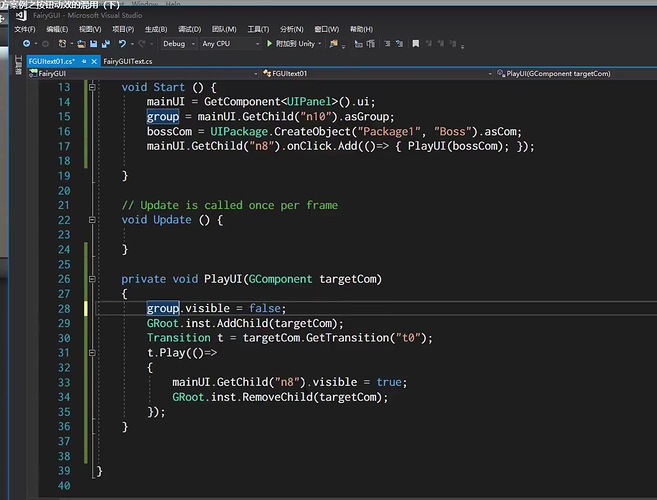The image size is (657, 500).
Task: Open the 调试(D) menu
Action: click(188, 29)
